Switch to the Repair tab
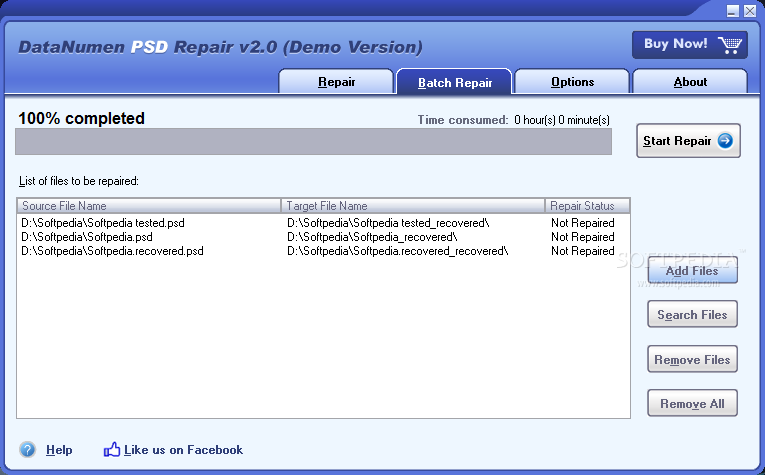Screen dimensions: 765x475 (x=336, y=81)
